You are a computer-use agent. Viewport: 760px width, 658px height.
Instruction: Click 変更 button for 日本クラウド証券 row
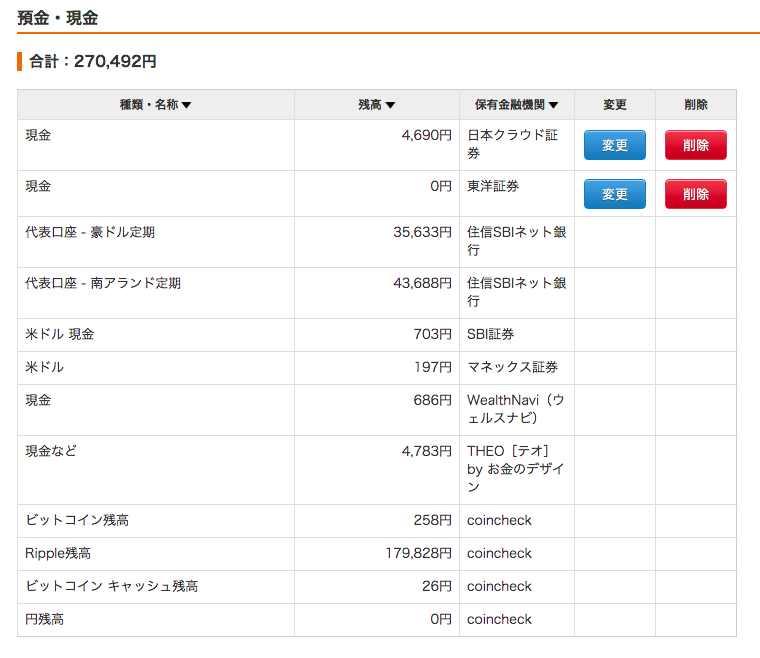(x=615, y=145)
